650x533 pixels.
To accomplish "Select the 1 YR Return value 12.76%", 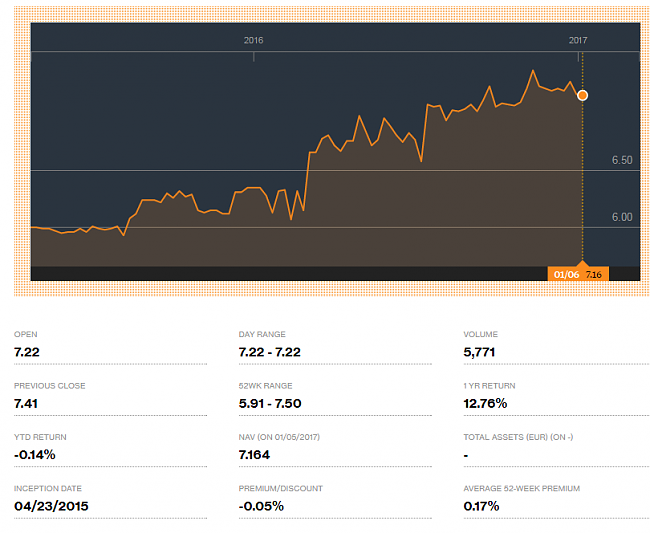I will point(485,403).
